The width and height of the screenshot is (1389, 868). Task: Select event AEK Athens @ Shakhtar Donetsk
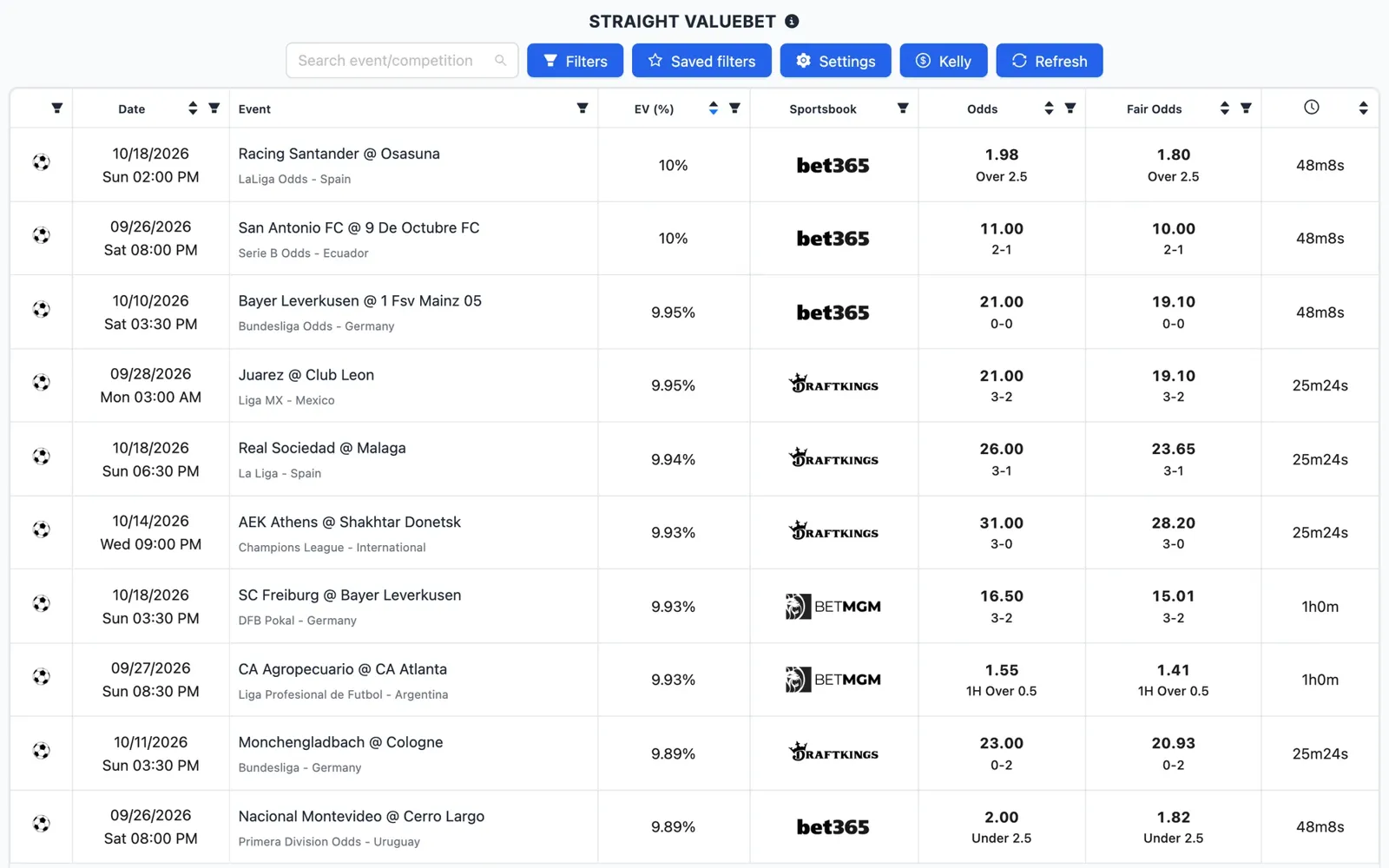349,523
